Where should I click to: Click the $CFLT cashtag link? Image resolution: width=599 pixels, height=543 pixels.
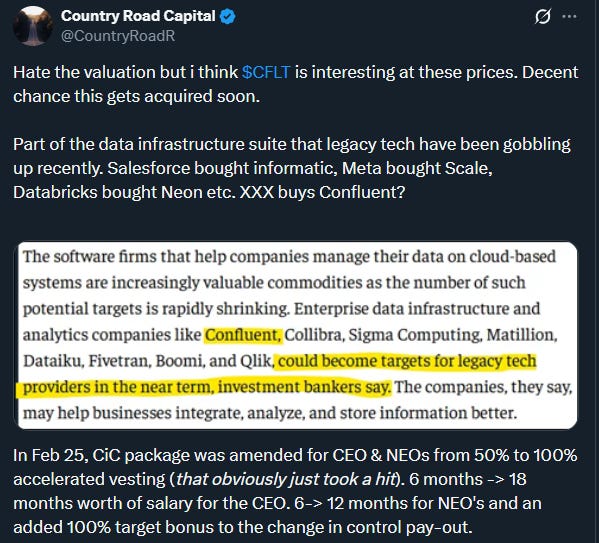point(266,72)
